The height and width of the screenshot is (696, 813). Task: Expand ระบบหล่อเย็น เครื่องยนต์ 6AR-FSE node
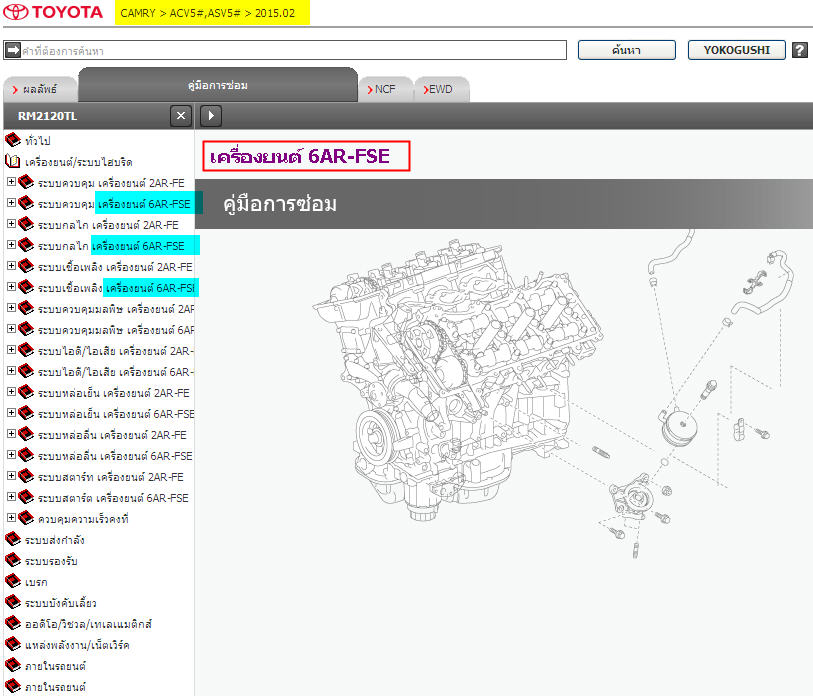pyautogui.click(x=11, y=412)
